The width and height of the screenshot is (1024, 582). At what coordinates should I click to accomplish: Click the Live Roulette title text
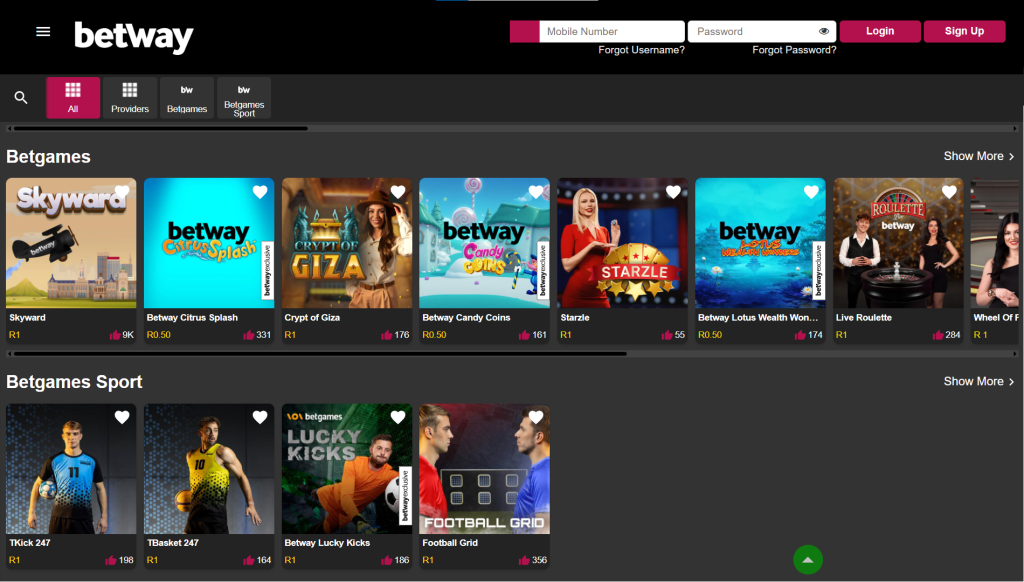click(x=863, y=317)
